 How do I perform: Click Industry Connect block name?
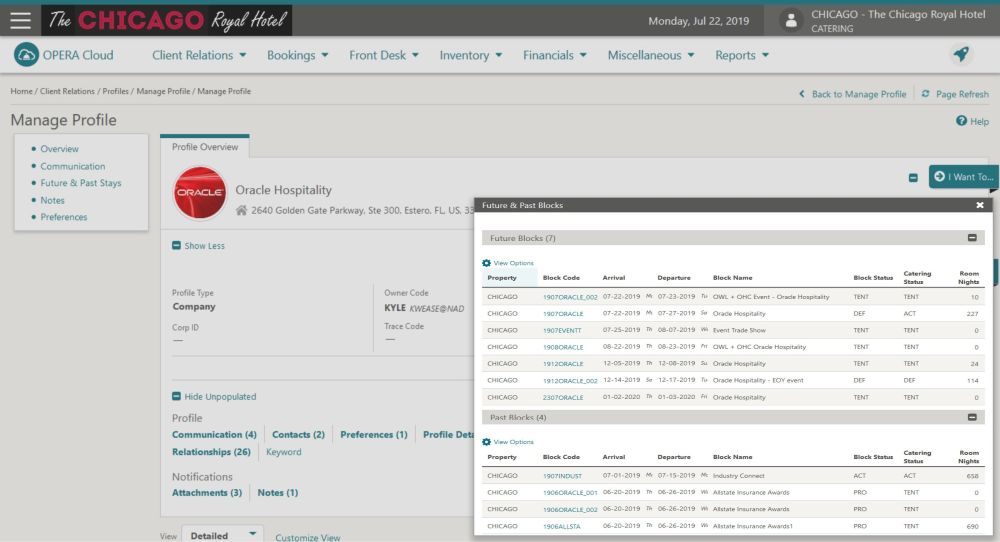point(738,476)
